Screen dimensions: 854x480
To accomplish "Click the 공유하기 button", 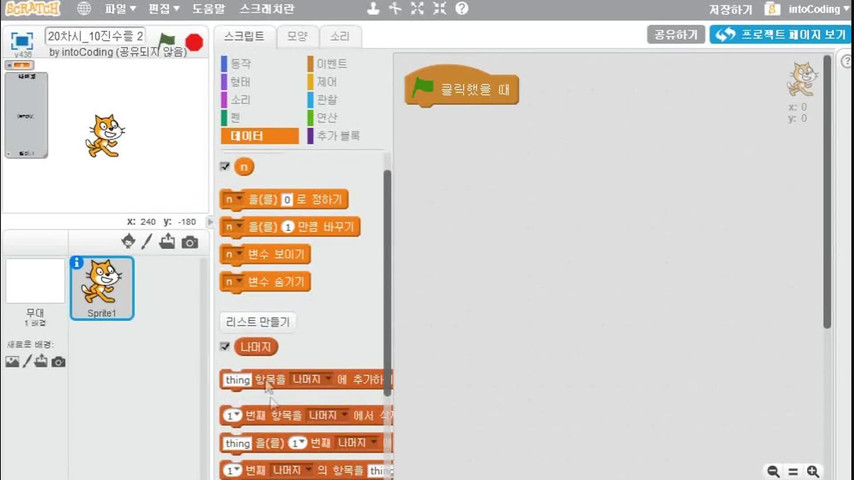I will tap(676, 34).
